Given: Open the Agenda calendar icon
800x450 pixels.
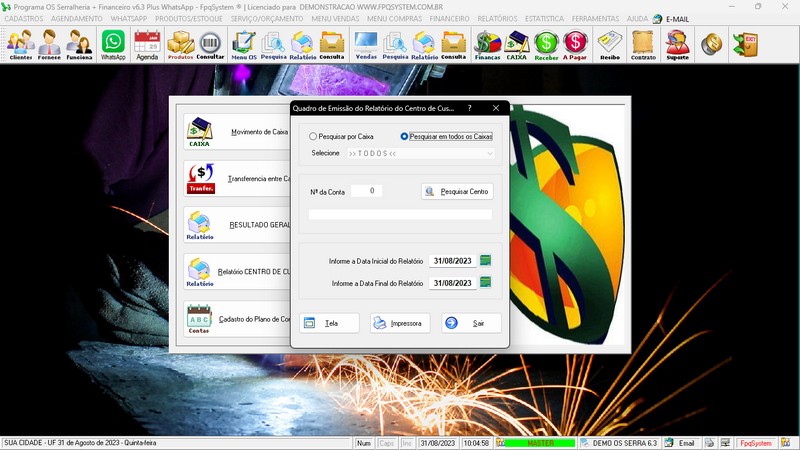Looking at the screenshot, I should point(147,44).
